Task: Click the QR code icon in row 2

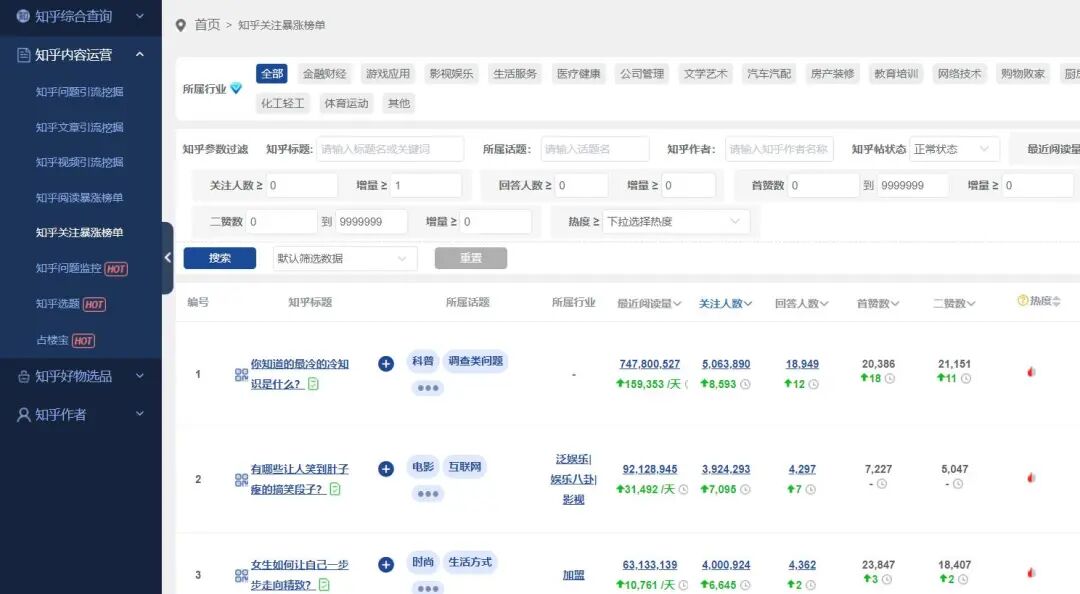Action: [241, 480]
